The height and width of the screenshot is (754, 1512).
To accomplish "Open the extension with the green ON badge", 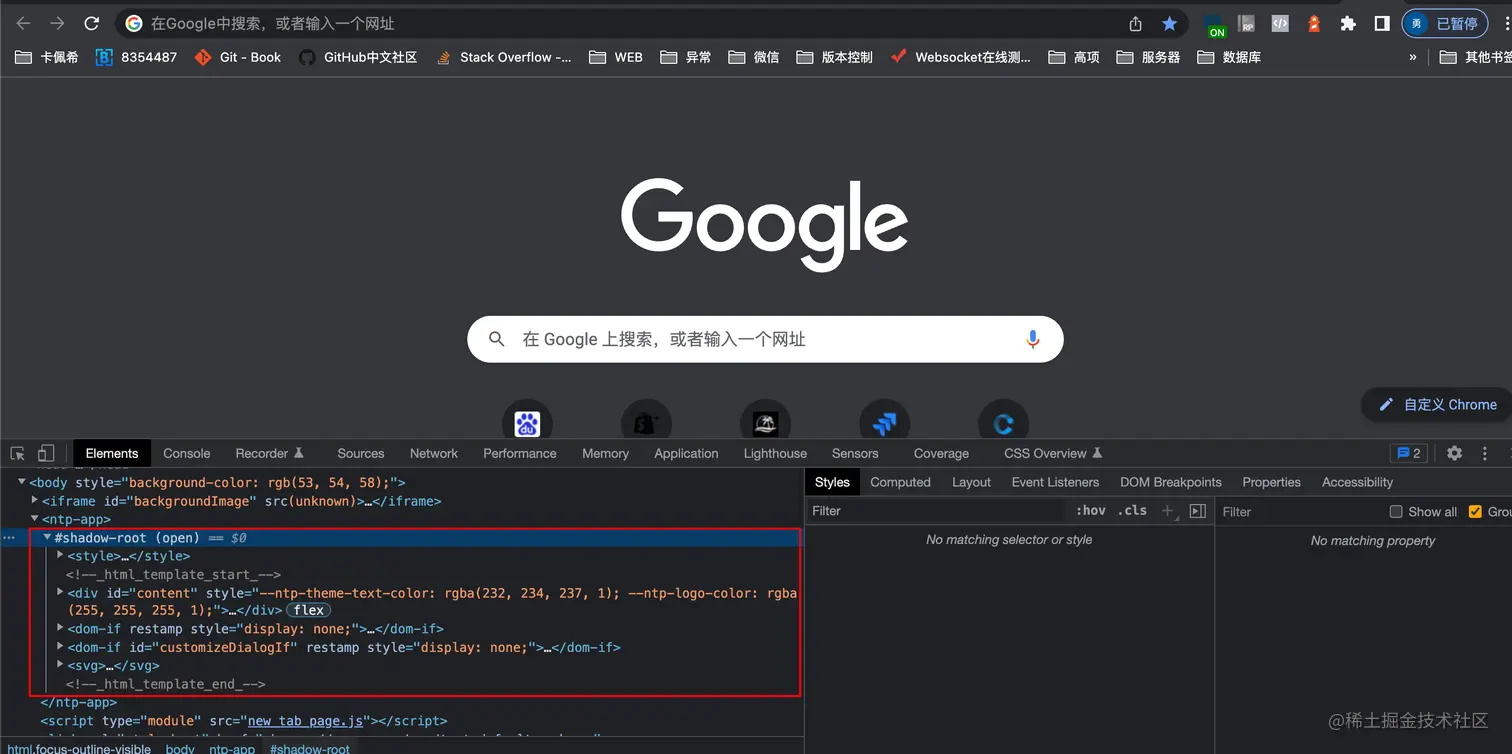I will click(x=1214, y=25).
